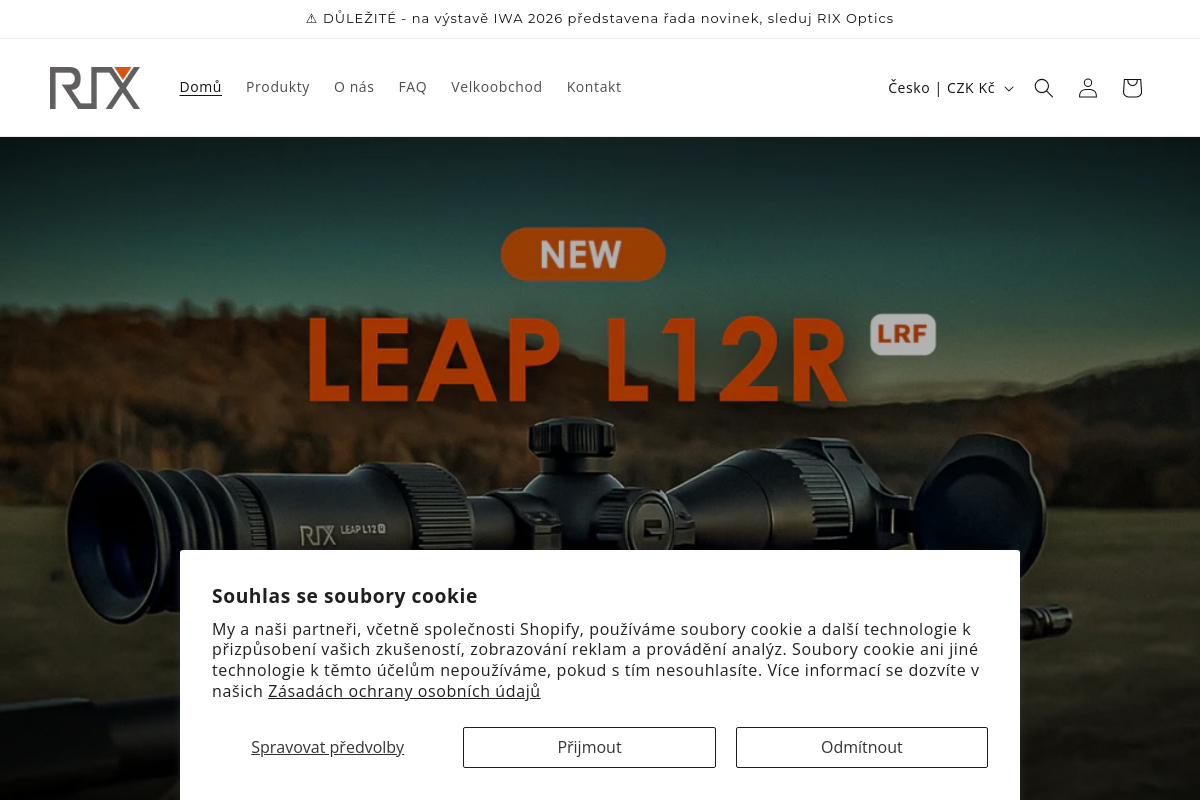Open the FAQ menu item
The width and height of the screenshot is (1200, 800).
coord(412,87)
